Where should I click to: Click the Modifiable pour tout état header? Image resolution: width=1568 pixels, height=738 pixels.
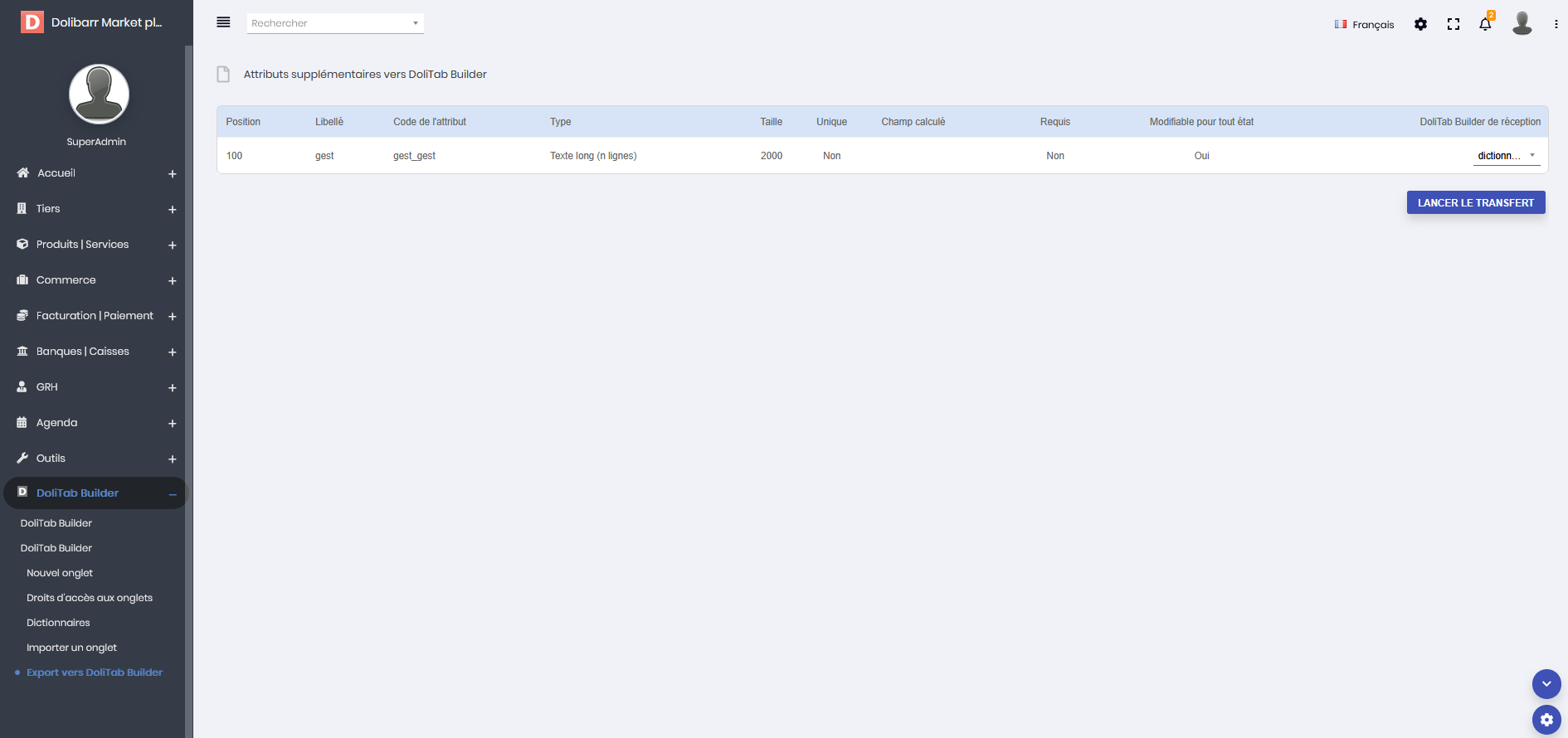(x=1201, y=122)
